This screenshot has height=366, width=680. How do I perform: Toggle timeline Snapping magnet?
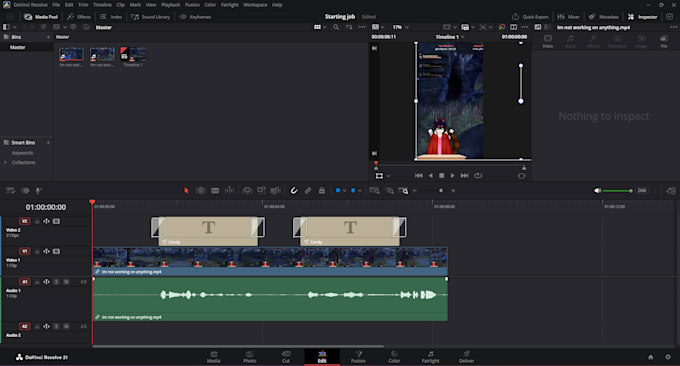coord(294,190)
